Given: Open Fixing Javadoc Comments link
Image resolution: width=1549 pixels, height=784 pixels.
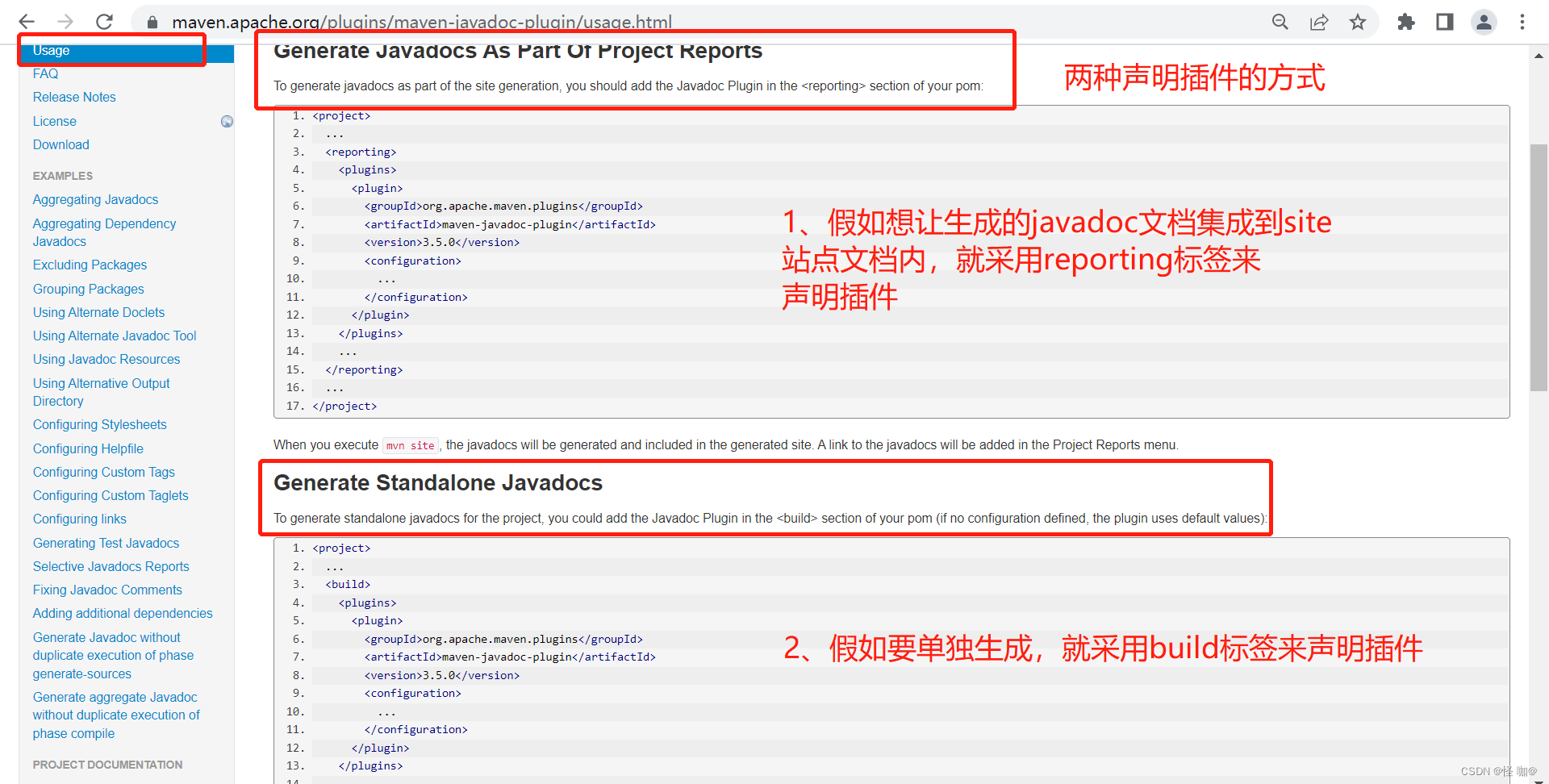Looking at the screenshot, I should pos(107,590).
